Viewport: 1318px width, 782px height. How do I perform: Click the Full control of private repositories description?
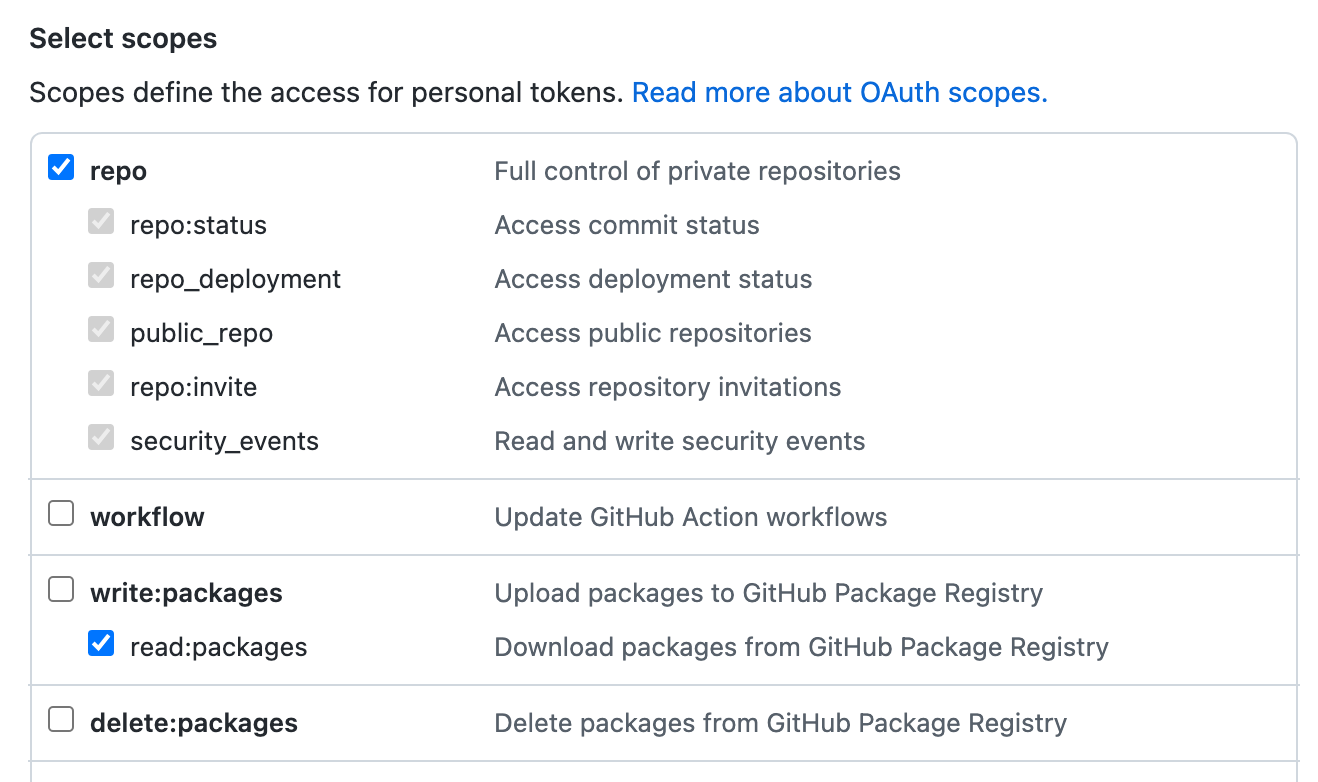[x=697, y=170]
